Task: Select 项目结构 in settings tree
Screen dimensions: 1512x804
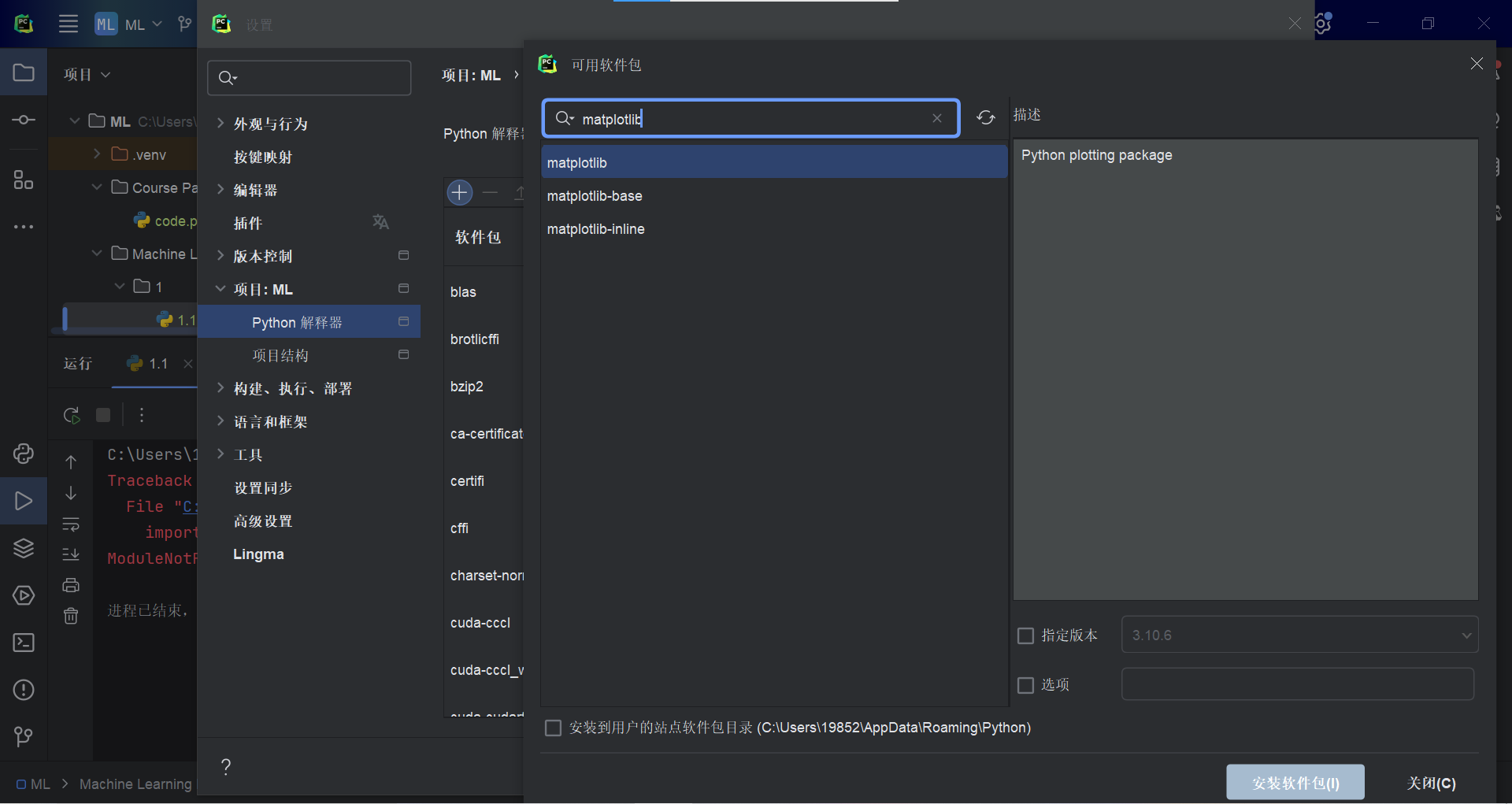Action: (x=280, y=355)
